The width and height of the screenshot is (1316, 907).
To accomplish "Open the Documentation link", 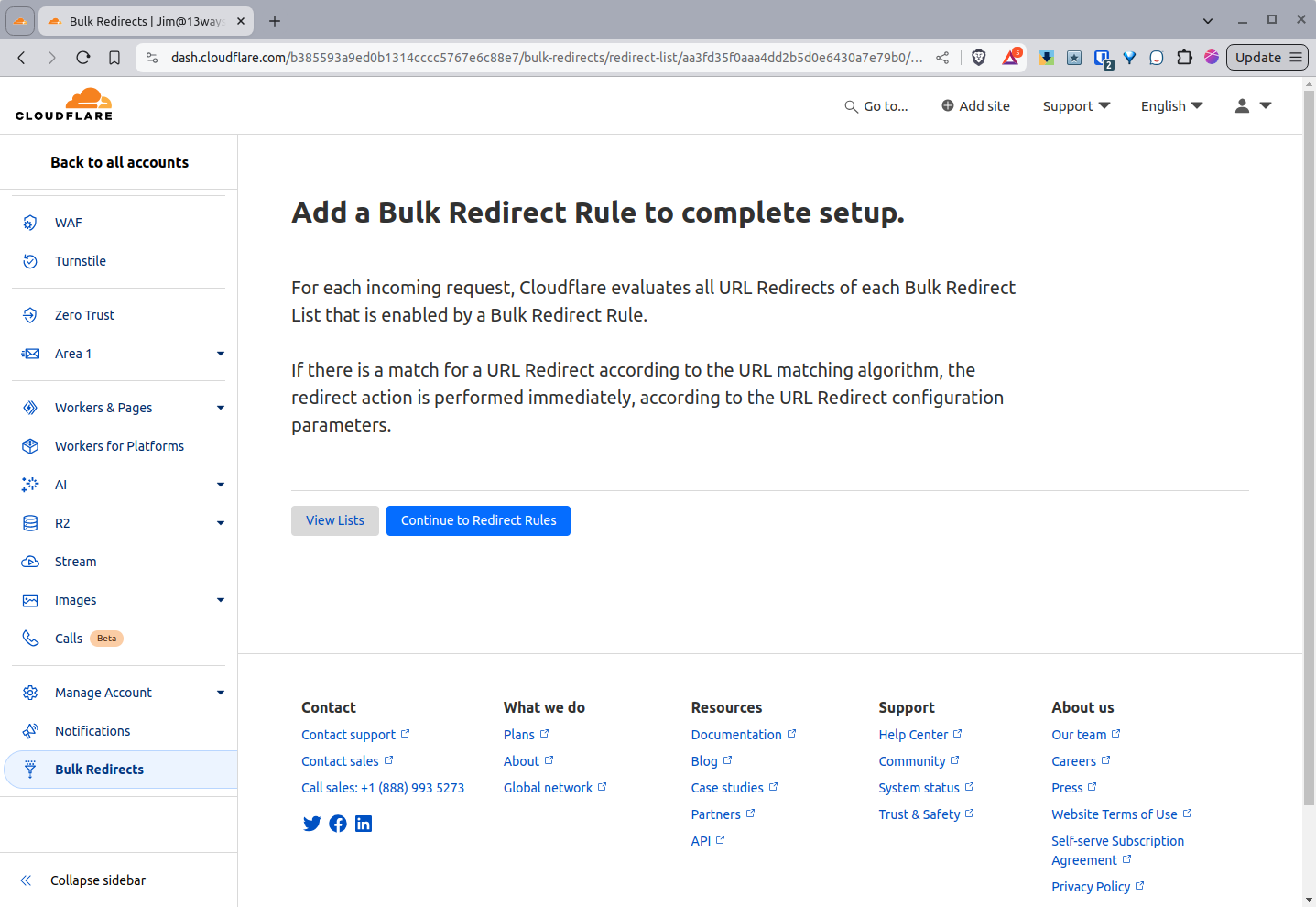I will [737, 734].
